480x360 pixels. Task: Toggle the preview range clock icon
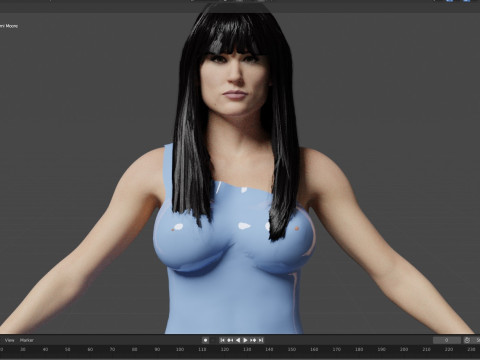(467, 340)
